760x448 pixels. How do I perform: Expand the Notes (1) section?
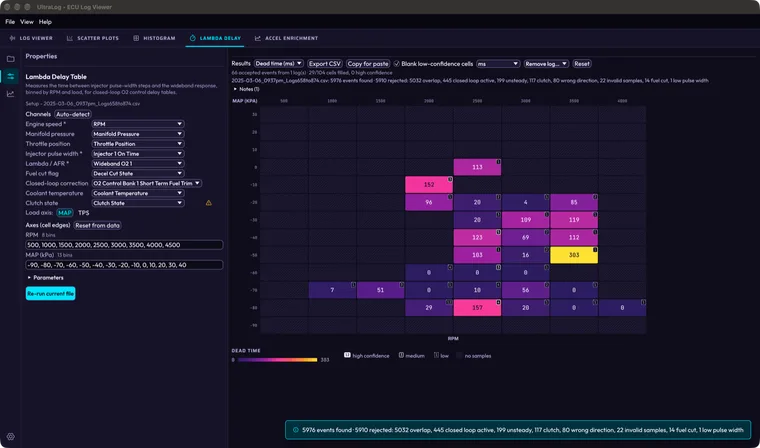(x=247, y=89)
